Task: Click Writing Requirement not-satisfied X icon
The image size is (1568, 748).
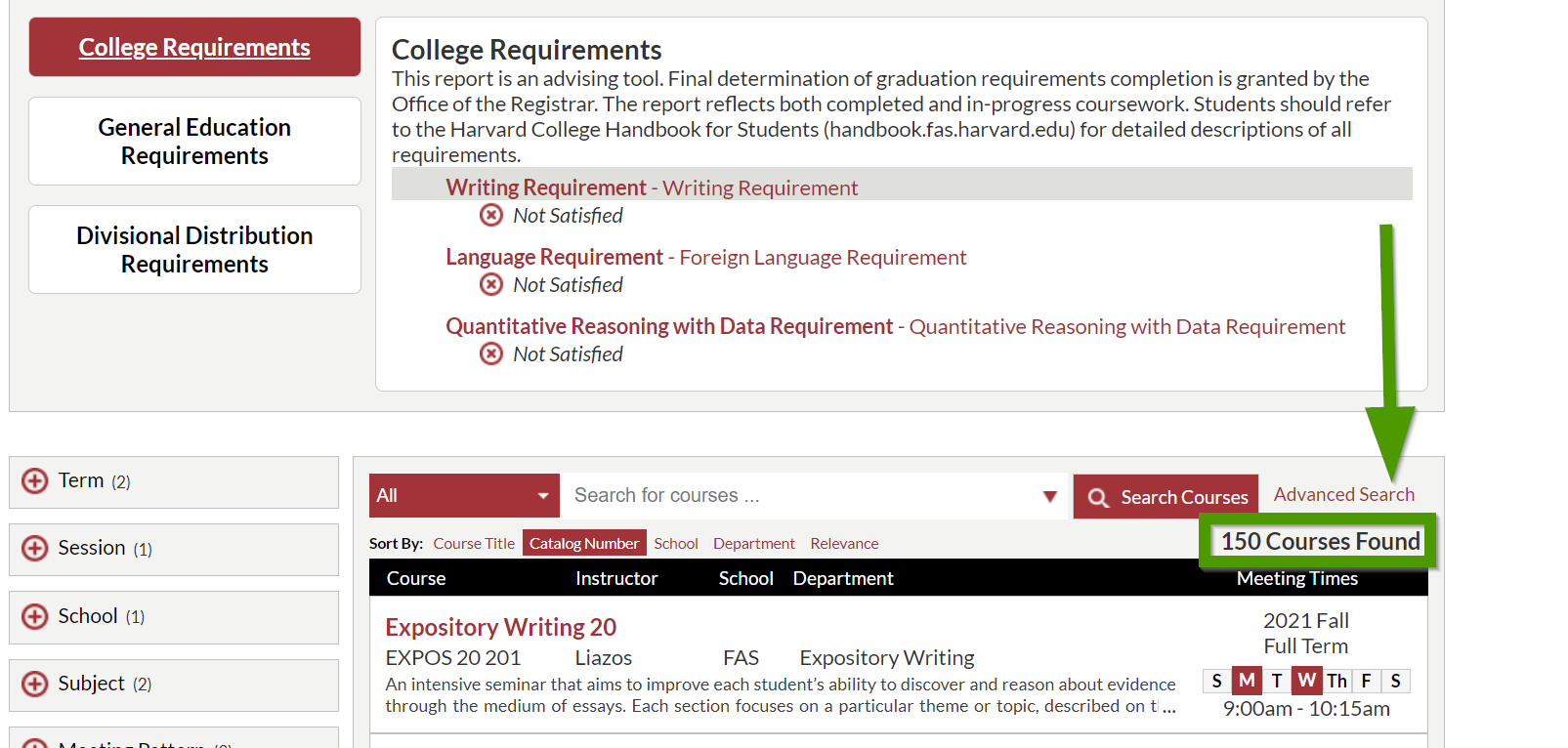Action: (491, 215)
